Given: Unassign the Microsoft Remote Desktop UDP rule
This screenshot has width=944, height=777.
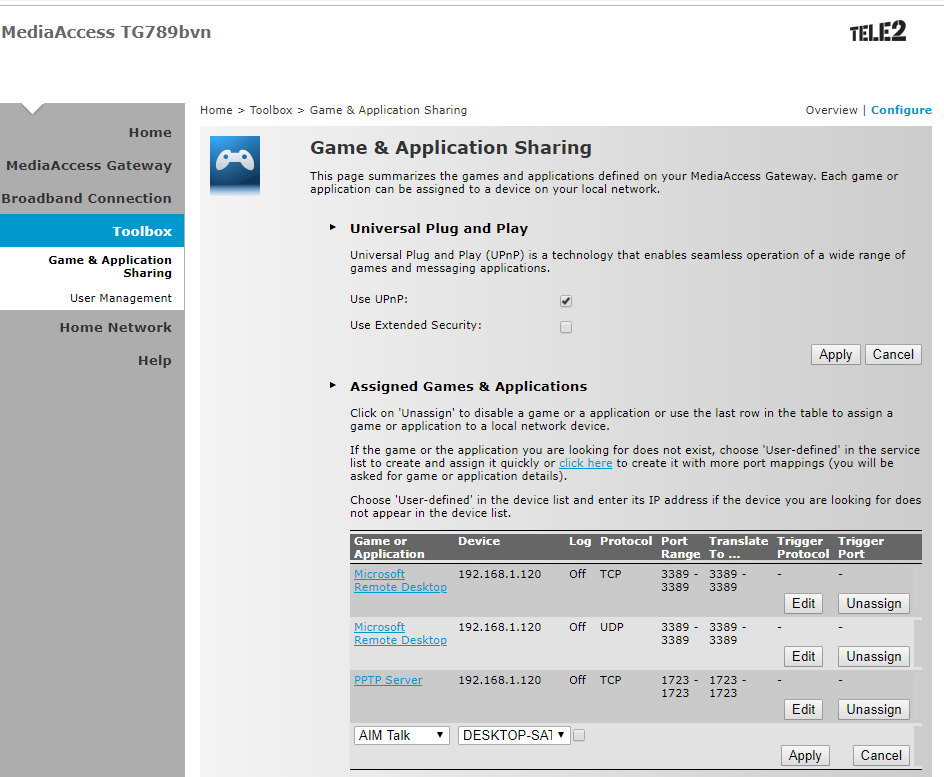Looking at the screenshot, I should 874,657.
